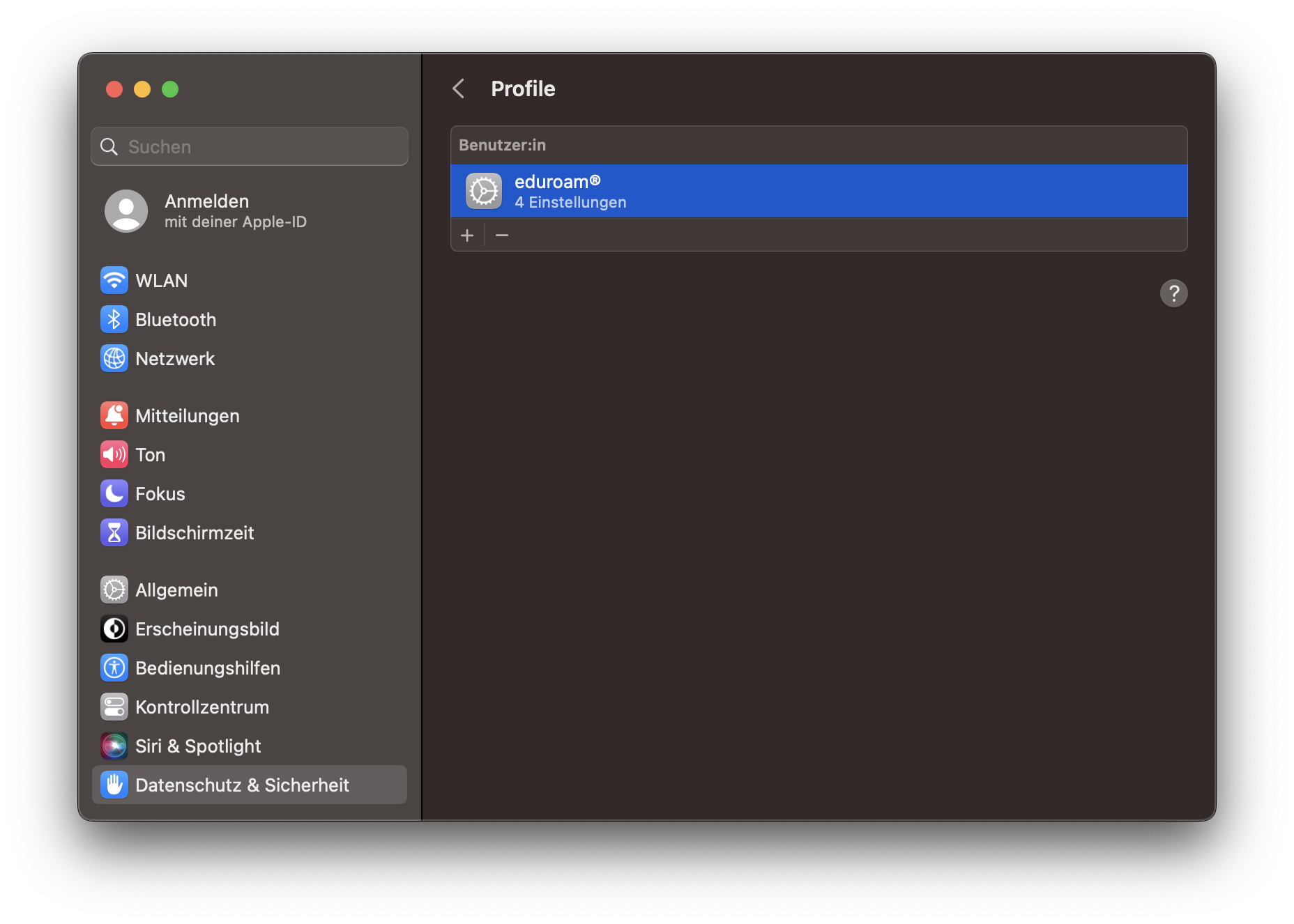Image resolution: width=1294 pixels, height=924 pixels.
Task: Go back using the chevron arrow
Action: point(459,88)
